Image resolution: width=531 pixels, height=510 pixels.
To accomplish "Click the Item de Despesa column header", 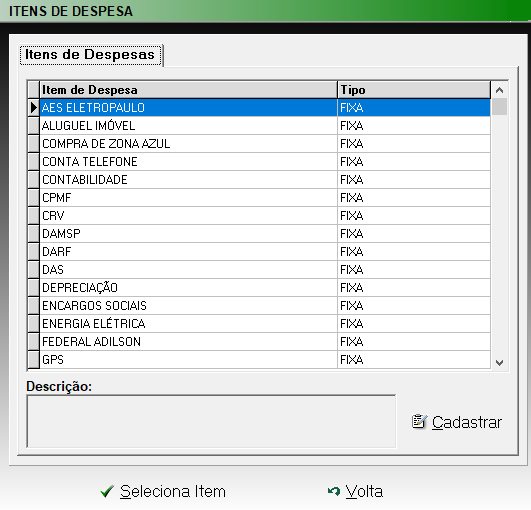I will coord(188,90).
